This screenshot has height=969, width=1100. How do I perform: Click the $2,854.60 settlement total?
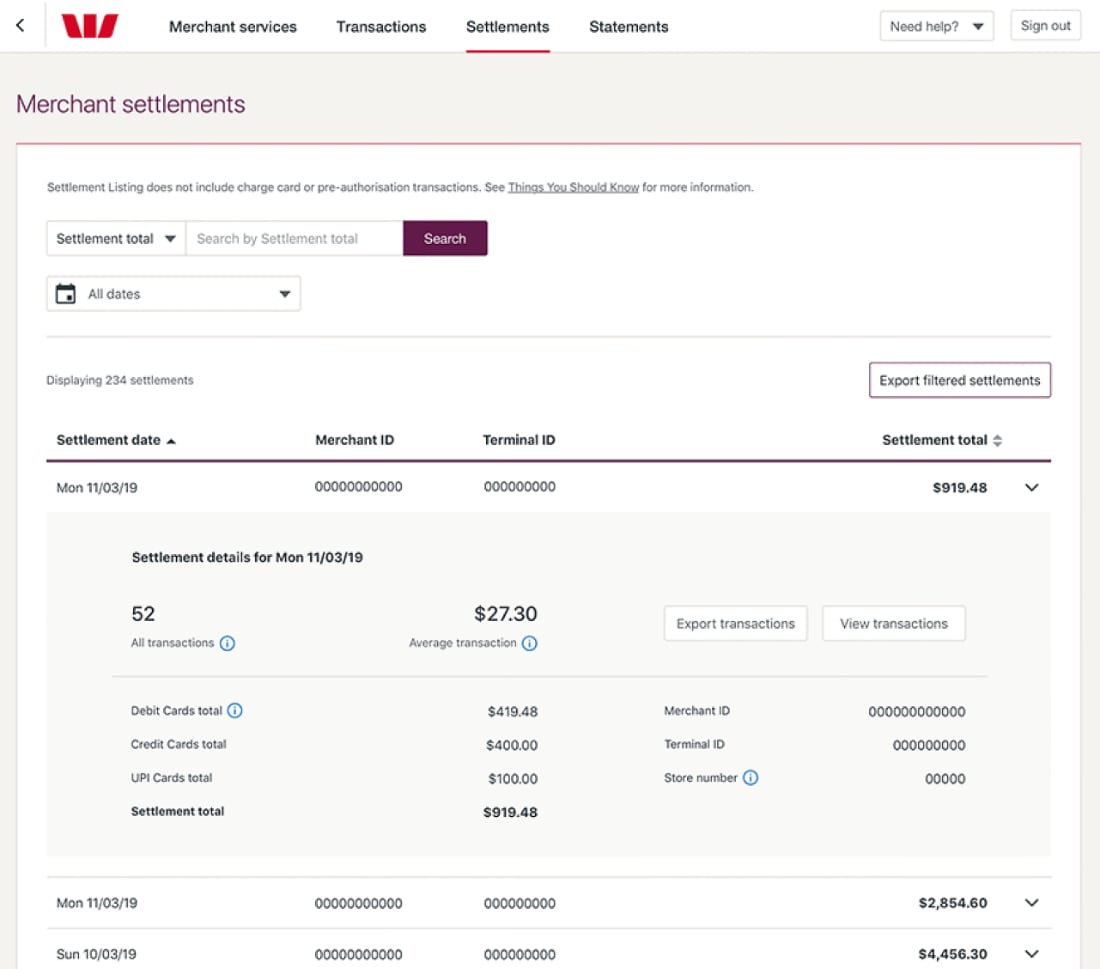point(953,903)
